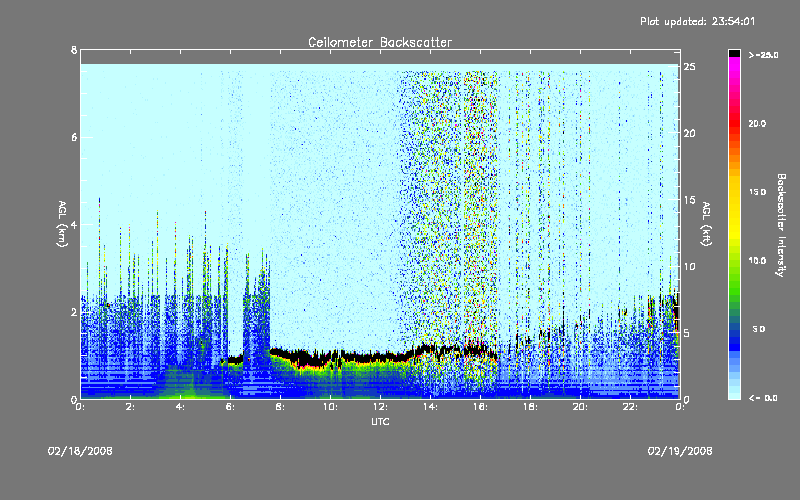
Task: Click the '20:' hour tick on time axis
Action: click(x=581, y=407)
